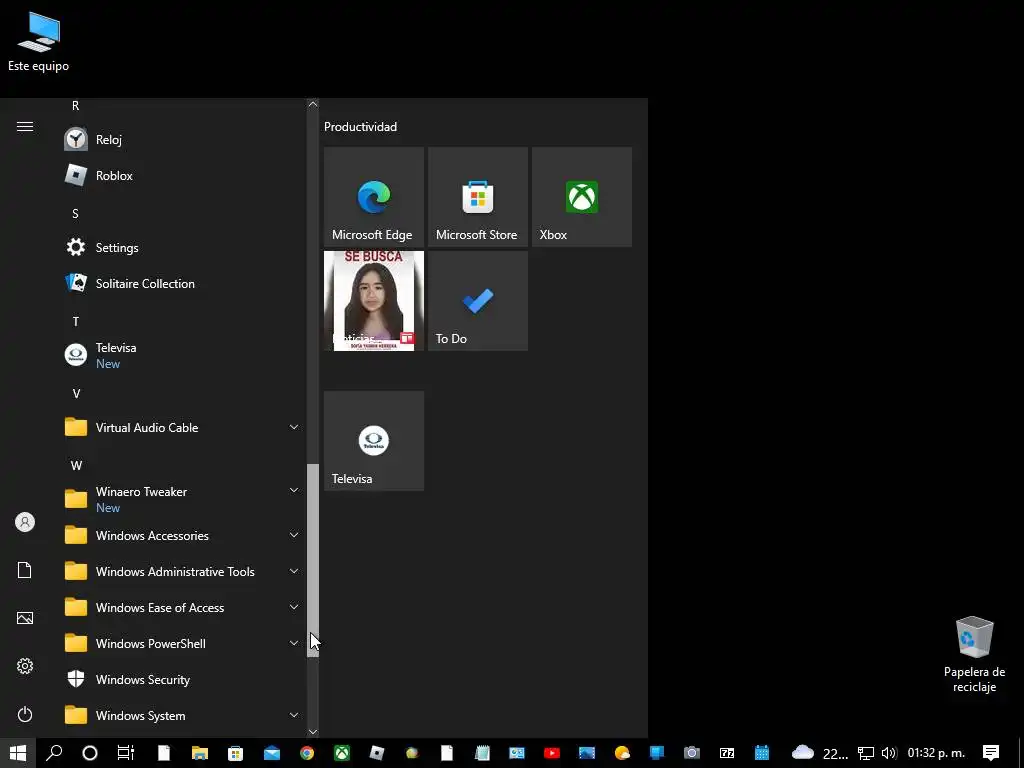This screenshot has height=768, width=1024.
Task: Open Roblox icon on taskbar
Action: [377, 753]
